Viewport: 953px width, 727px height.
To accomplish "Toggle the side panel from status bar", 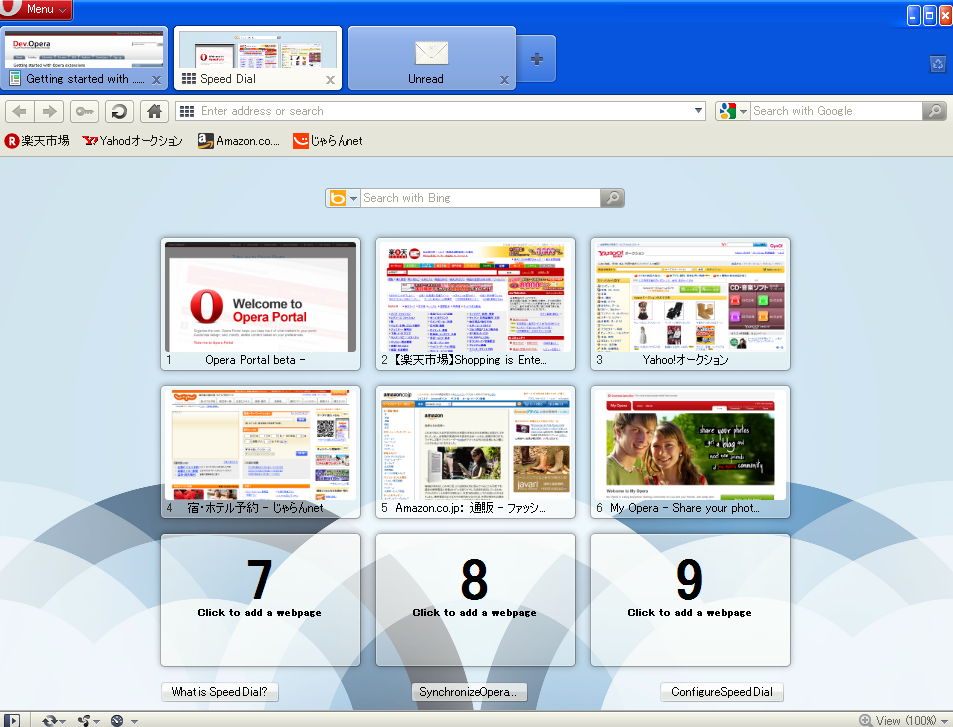I will coord(12,720).
